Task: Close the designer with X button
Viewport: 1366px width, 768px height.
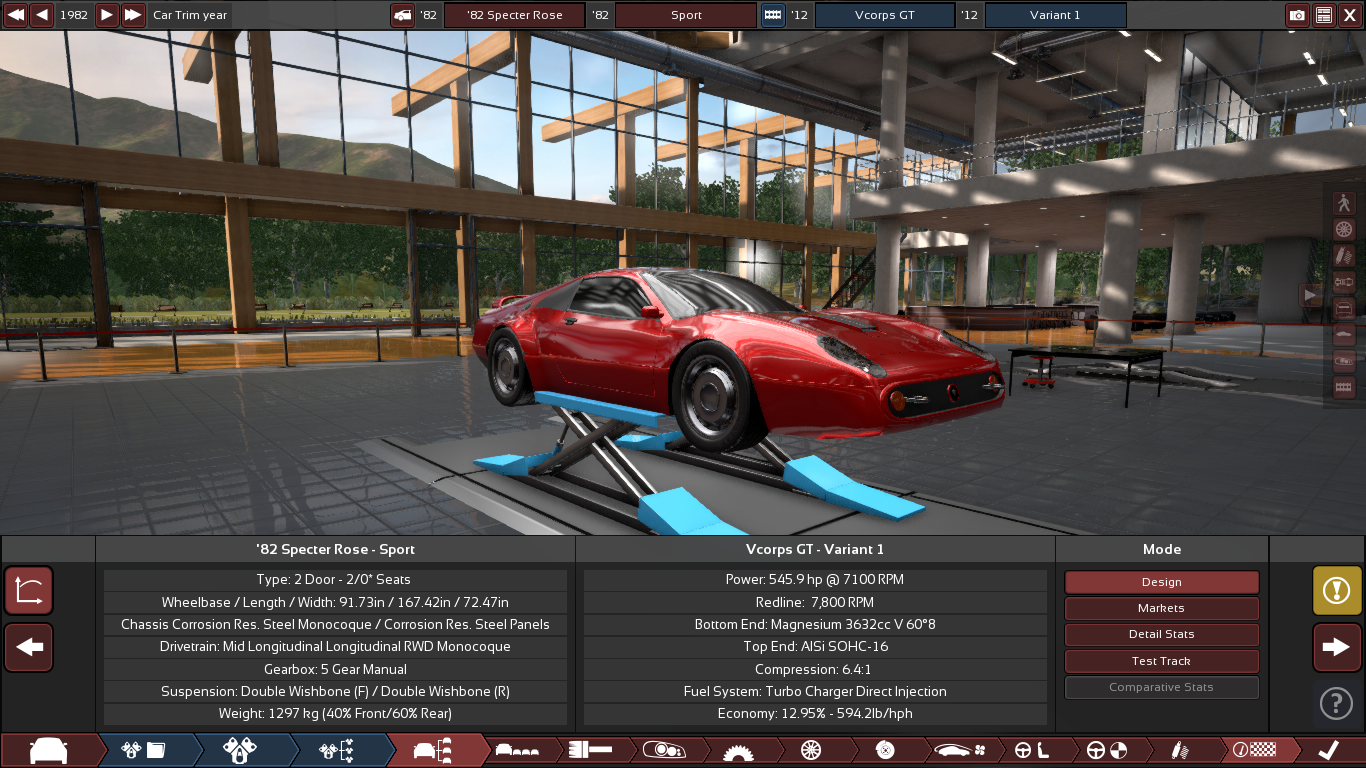Action: tap(1350, 15)
